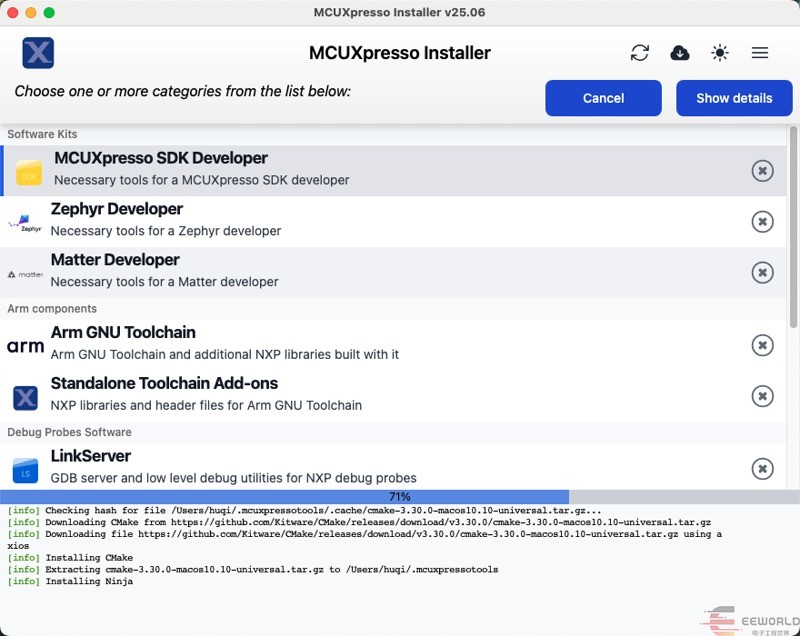
Task: Click the macOS yellow minimize window button
Action: (x=31, y=12)
